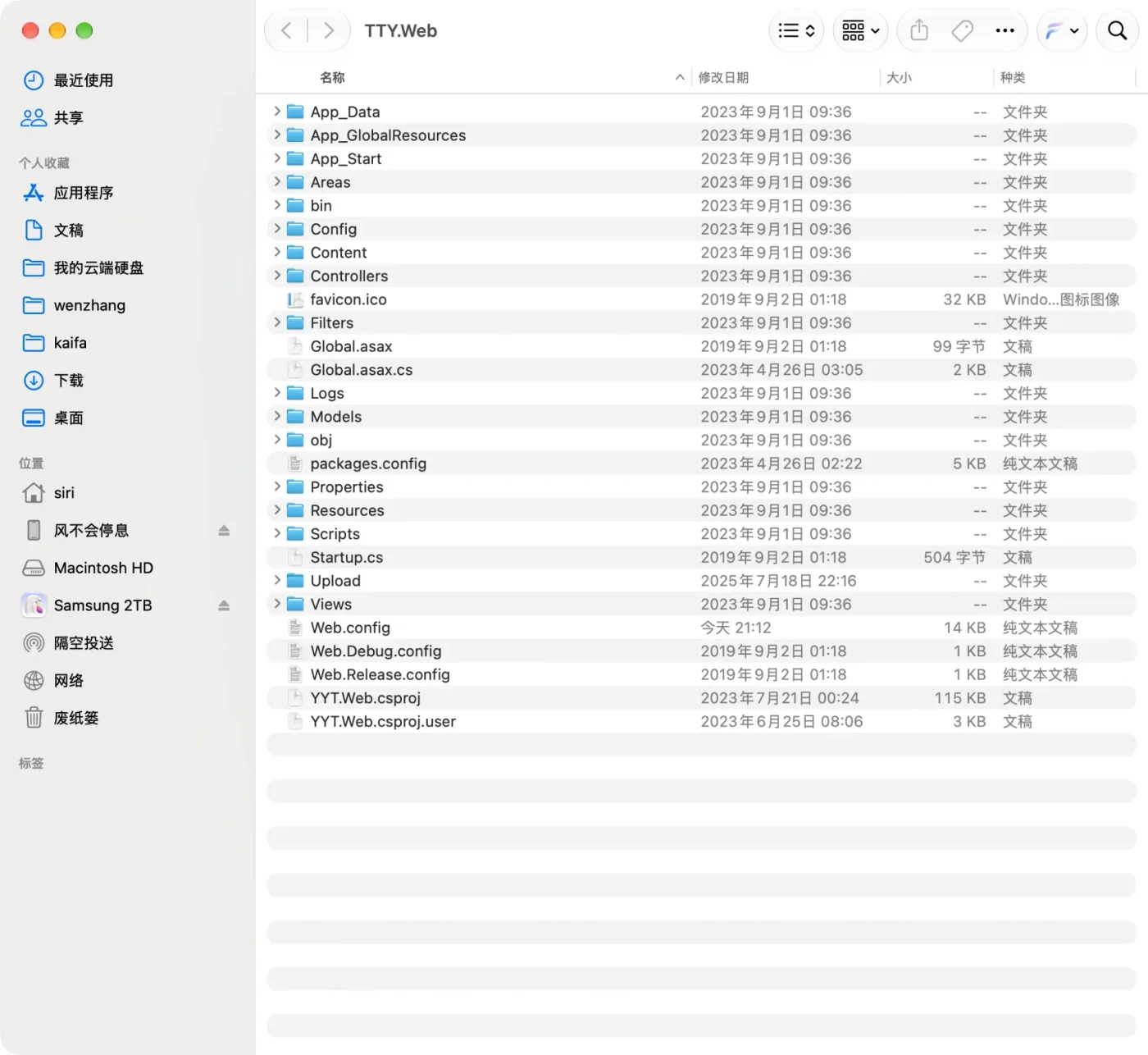Viewport: 1148px width, 1055px height.
Task: Sort by the 名称 column header
Action: click(x=332, y=78)
